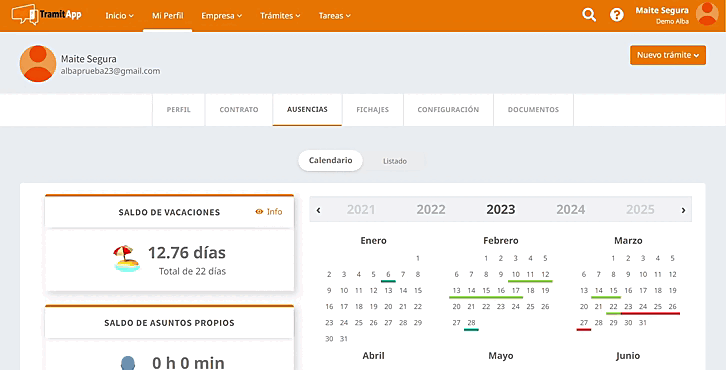Select the AUSENCIAS tab
This screenshot has height=370, width=726.
pos(307,110)
